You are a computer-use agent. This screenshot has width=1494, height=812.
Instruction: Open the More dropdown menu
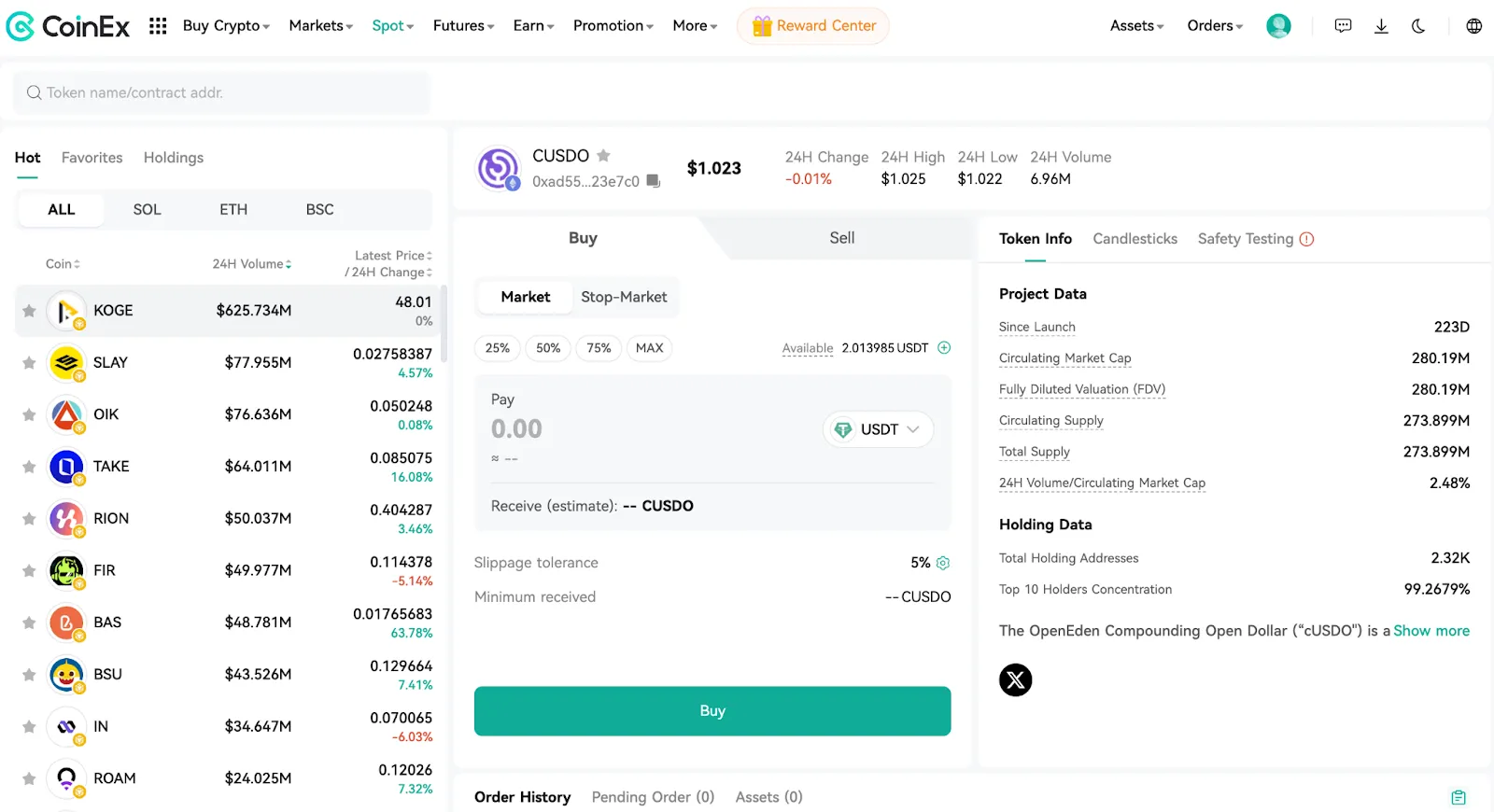coord(696,26)
